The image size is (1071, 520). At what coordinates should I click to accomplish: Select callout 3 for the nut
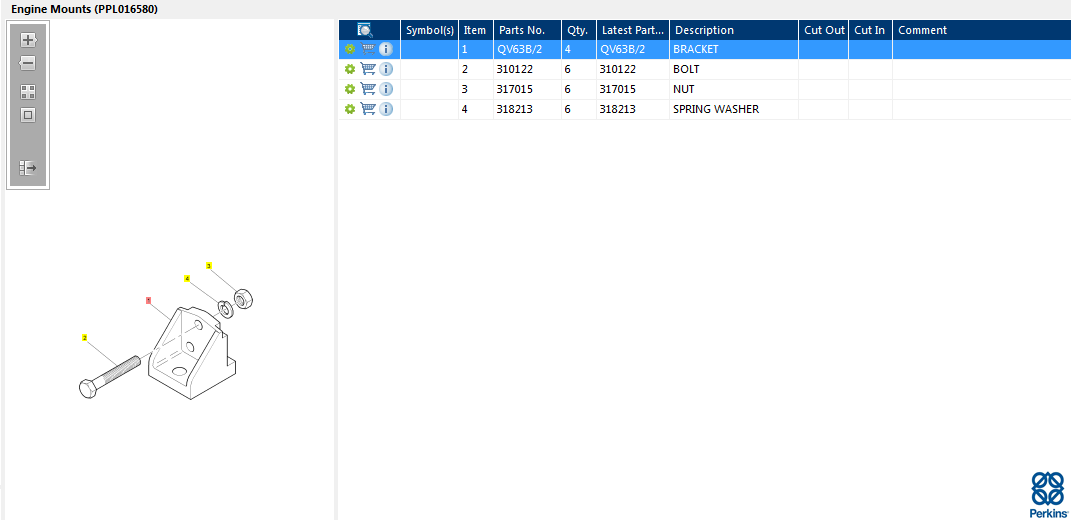[209, 265]
